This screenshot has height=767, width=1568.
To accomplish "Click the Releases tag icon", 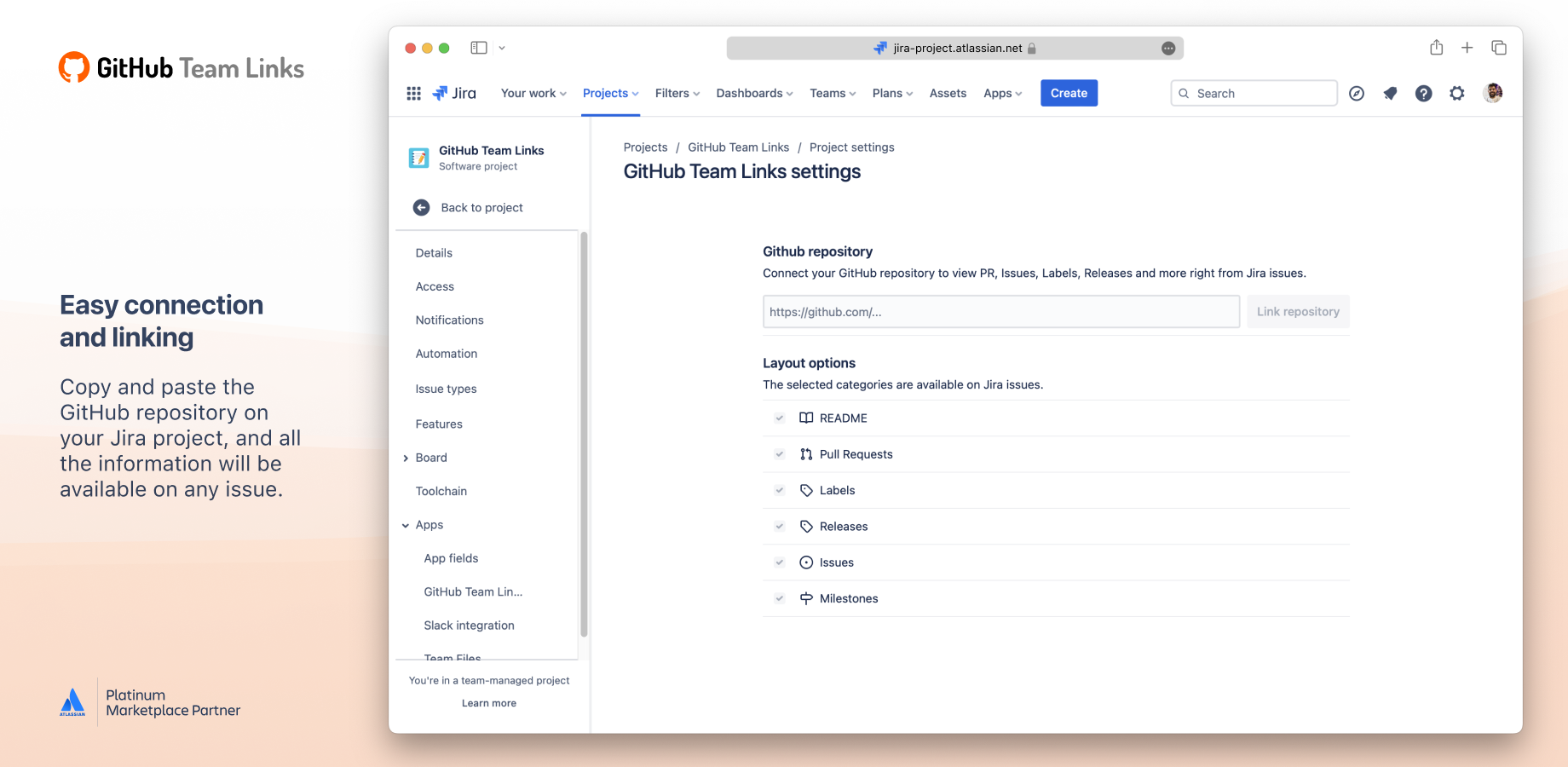I will (x=806, y=527).
